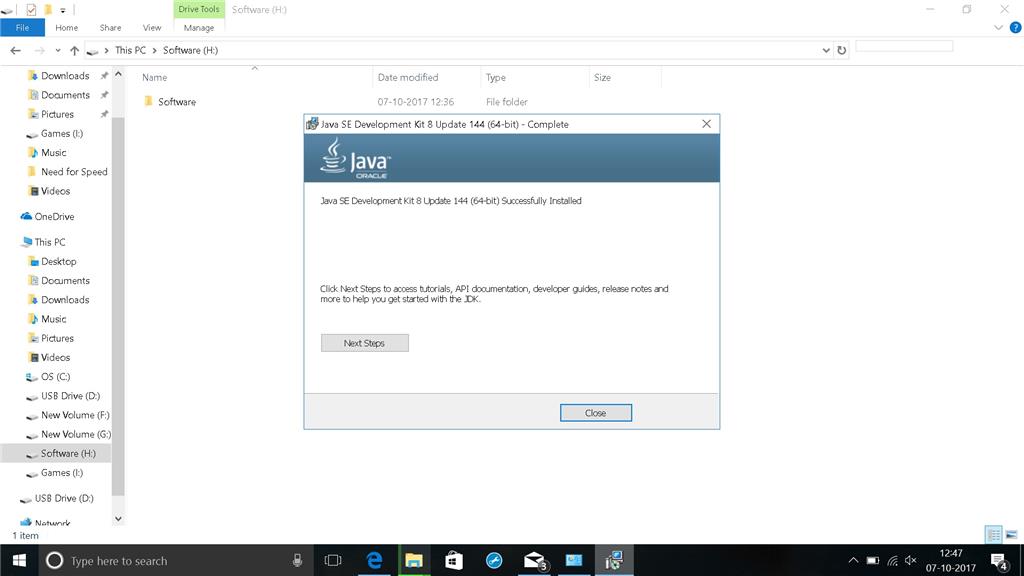Open File Explorer from taskbar
This screenshot has width=1024, height=576.
pos(414,560)
